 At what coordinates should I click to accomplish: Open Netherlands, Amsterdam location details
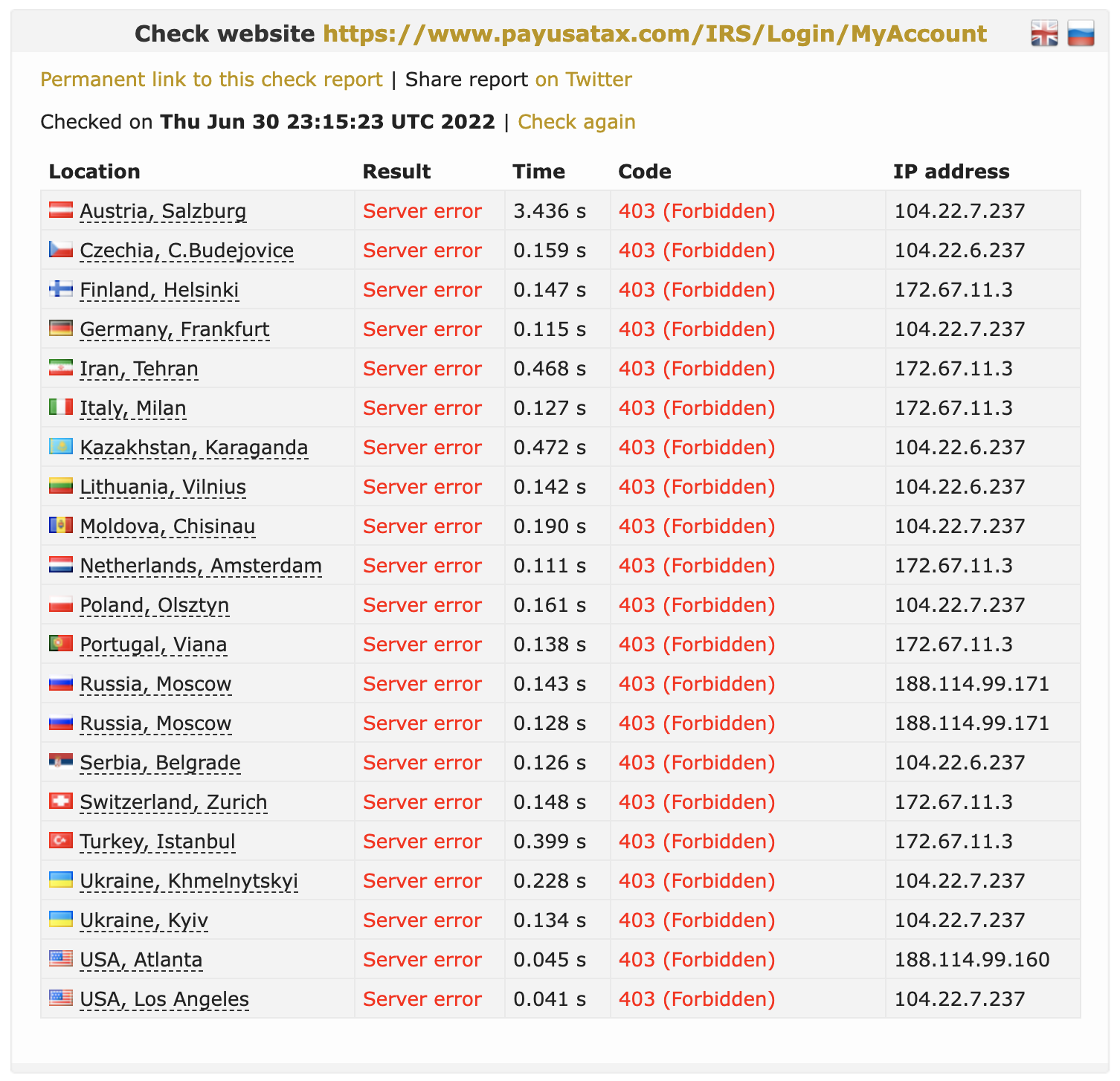(200, 566)
